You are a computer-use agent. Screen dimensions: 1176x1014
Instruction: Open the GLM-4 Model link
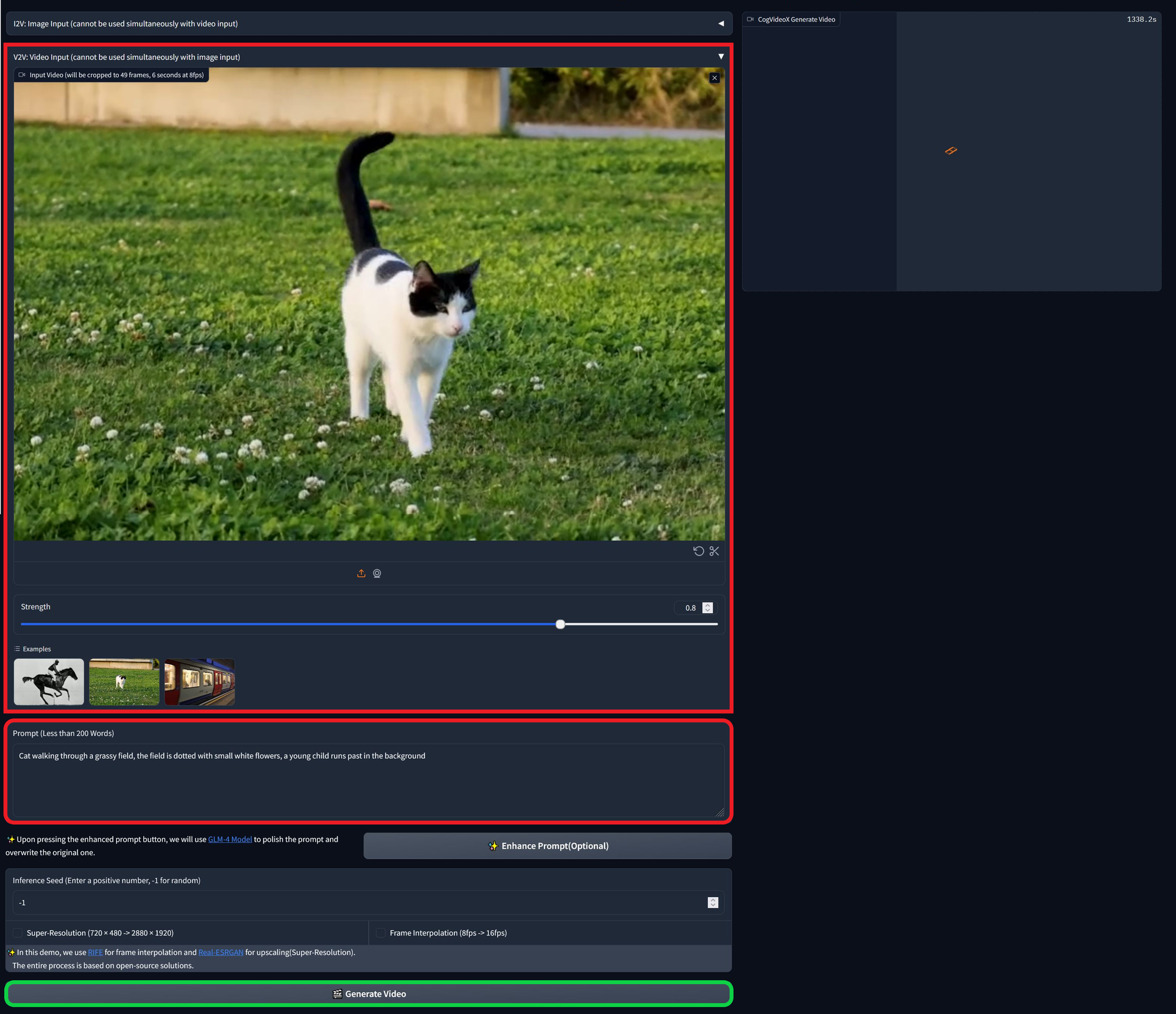[x=230, y=839]
